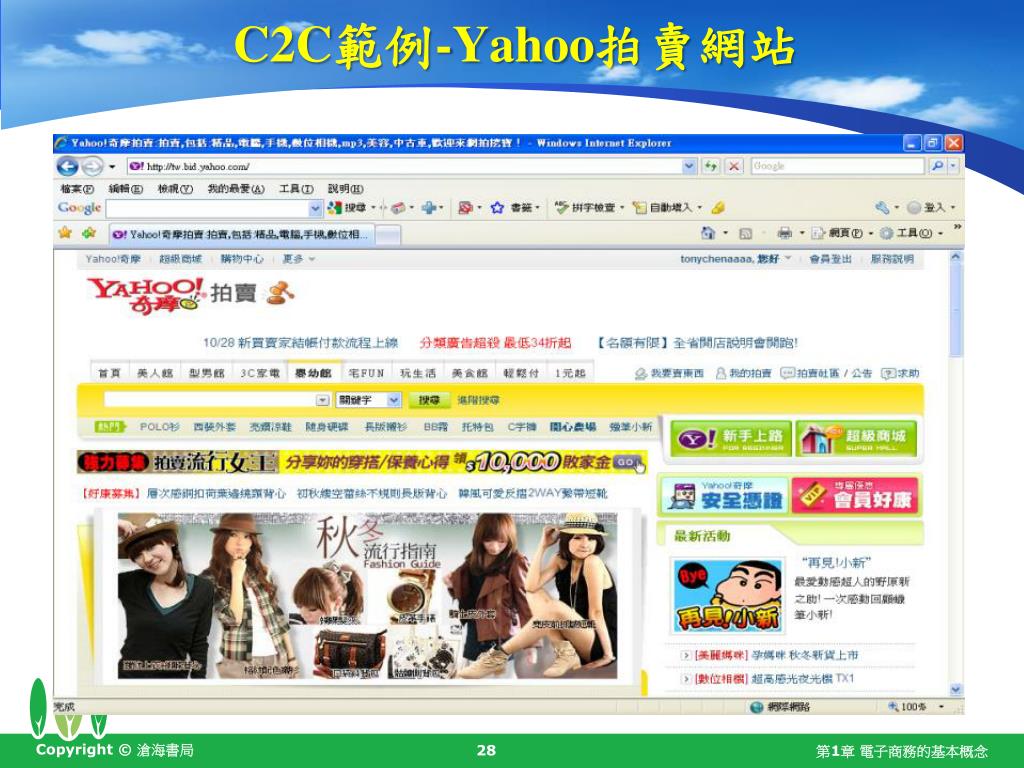Click the empty New Tab button
Image resolution: width=1024 pixels, height=768 pixels.
387,234
